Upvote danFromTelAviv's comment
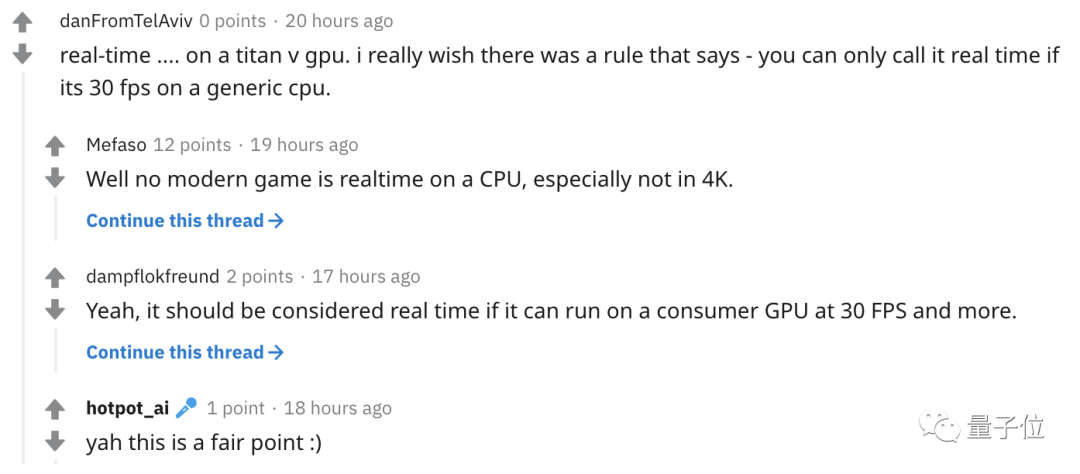1080x474 pixels. [x=23, y=21]
